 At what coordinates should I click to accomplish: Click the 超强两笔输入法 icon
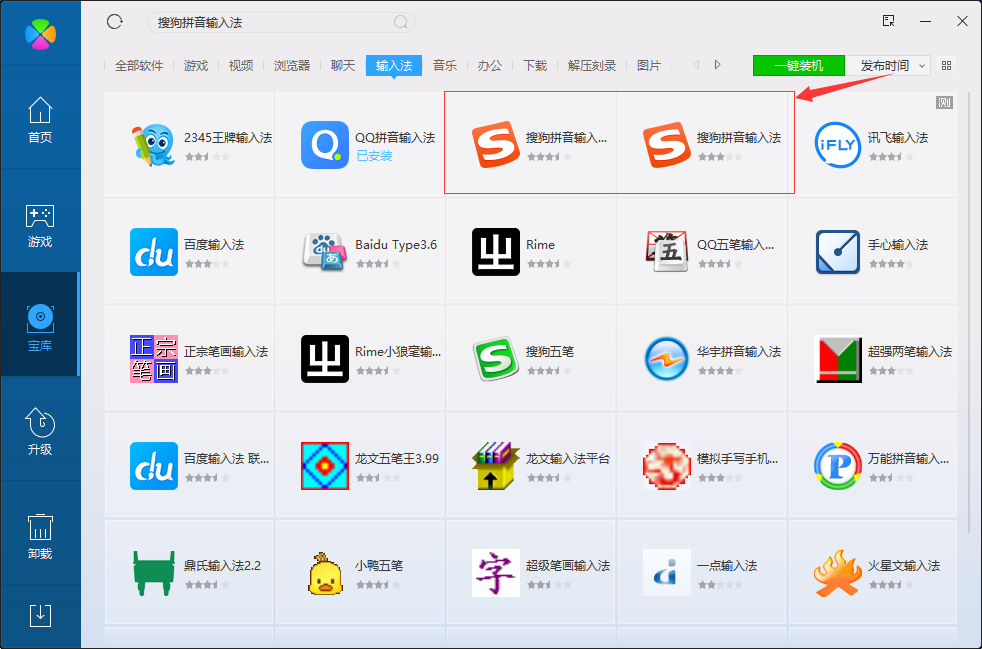coord(838,359)
